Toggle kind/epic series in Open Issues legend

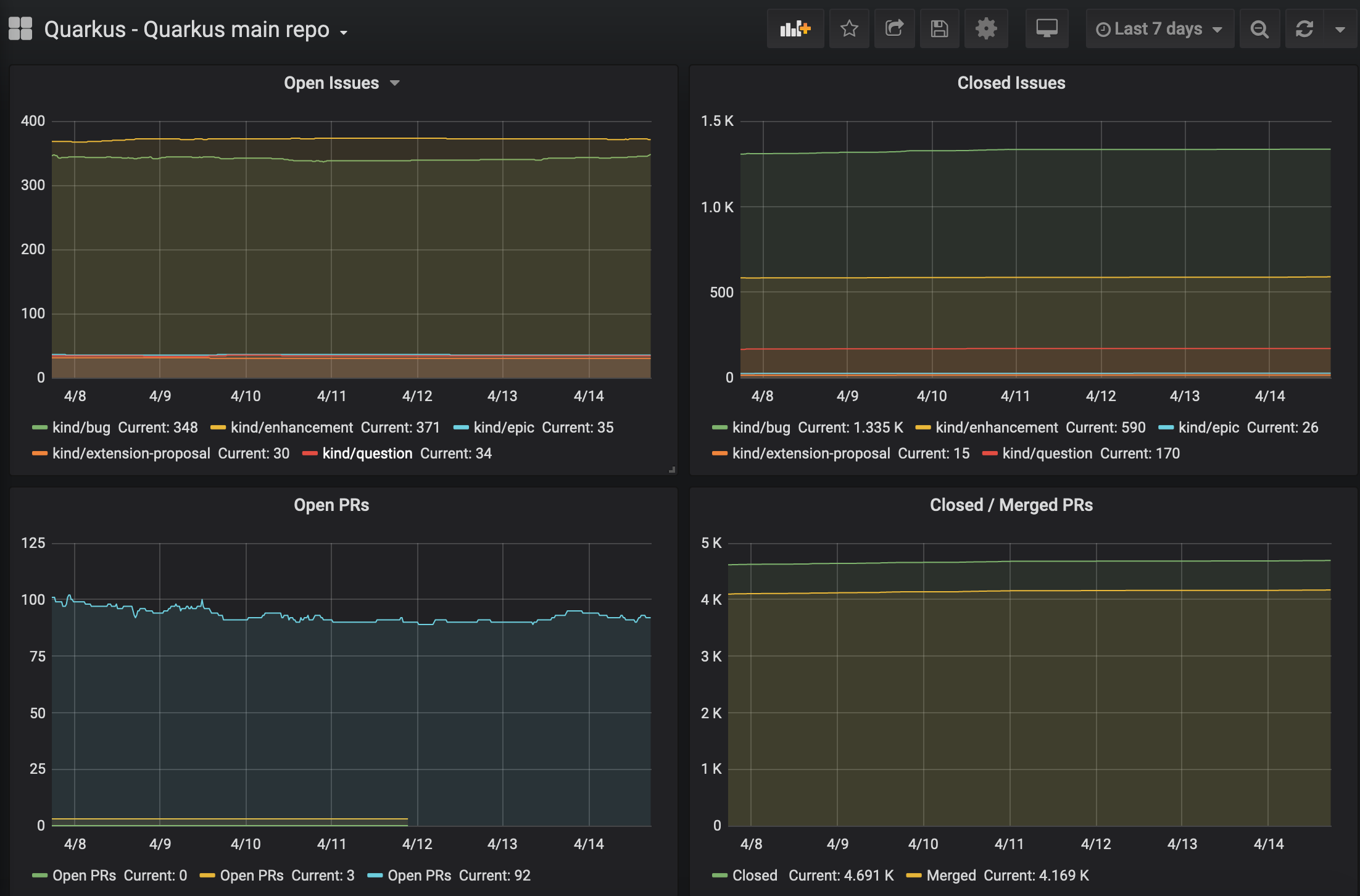[504, 428]
